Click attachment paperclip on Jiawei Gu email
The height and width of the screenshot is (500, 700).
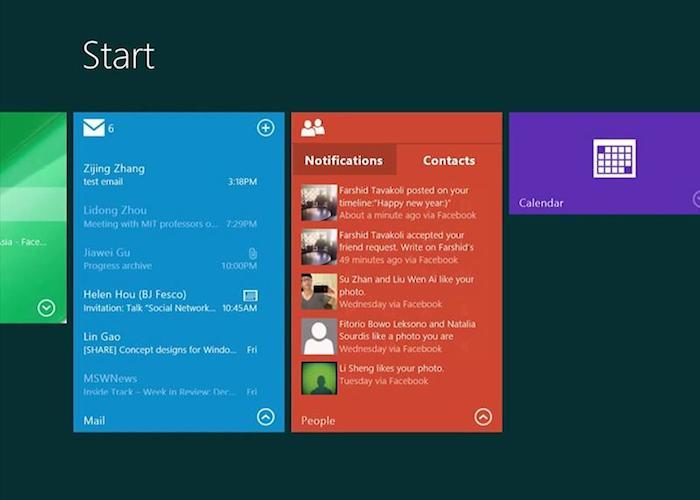click(x=252, y=254)
